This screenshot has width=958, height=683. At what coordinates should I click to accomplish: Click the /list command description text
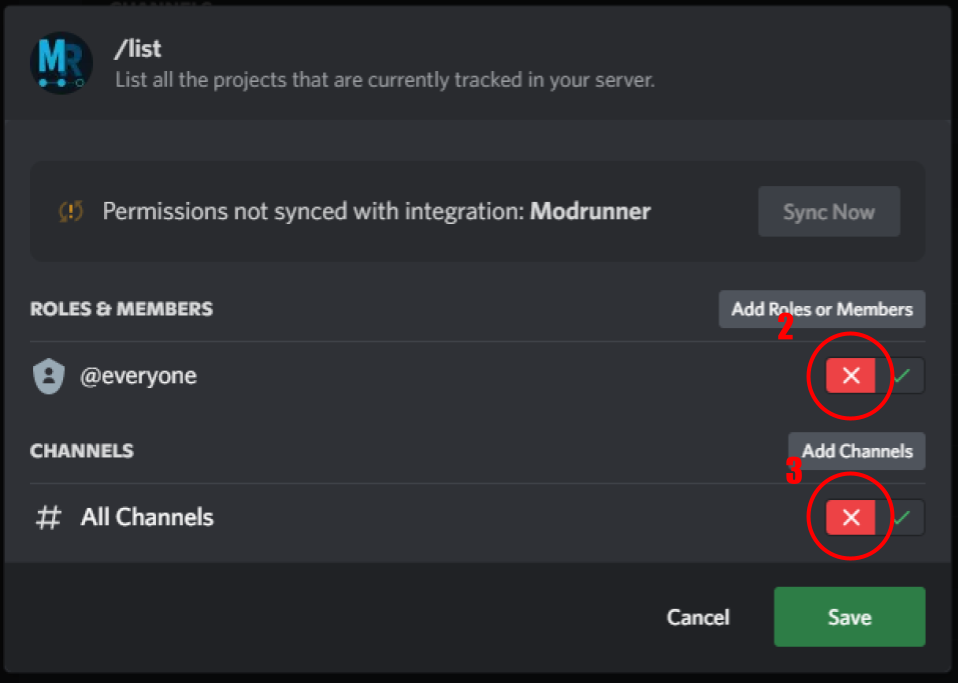[x=385, y=79]
